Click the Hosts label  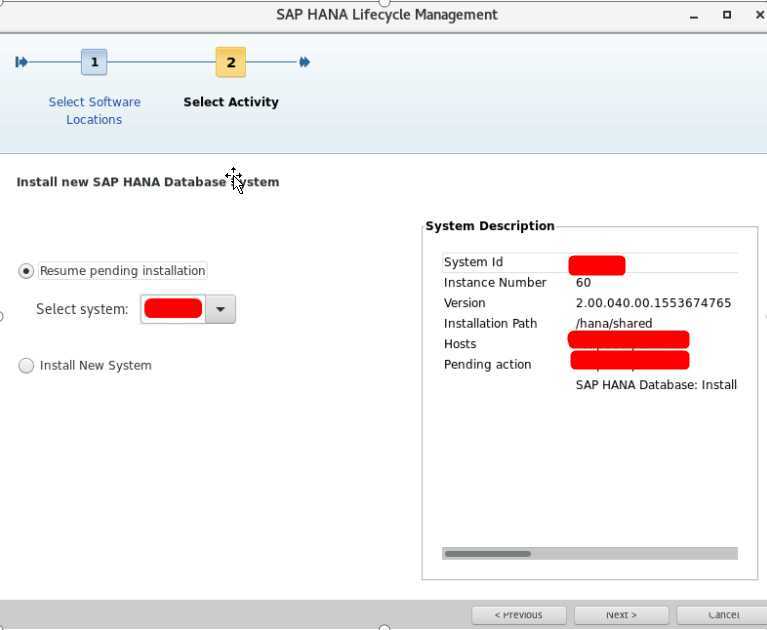point(460,344)
